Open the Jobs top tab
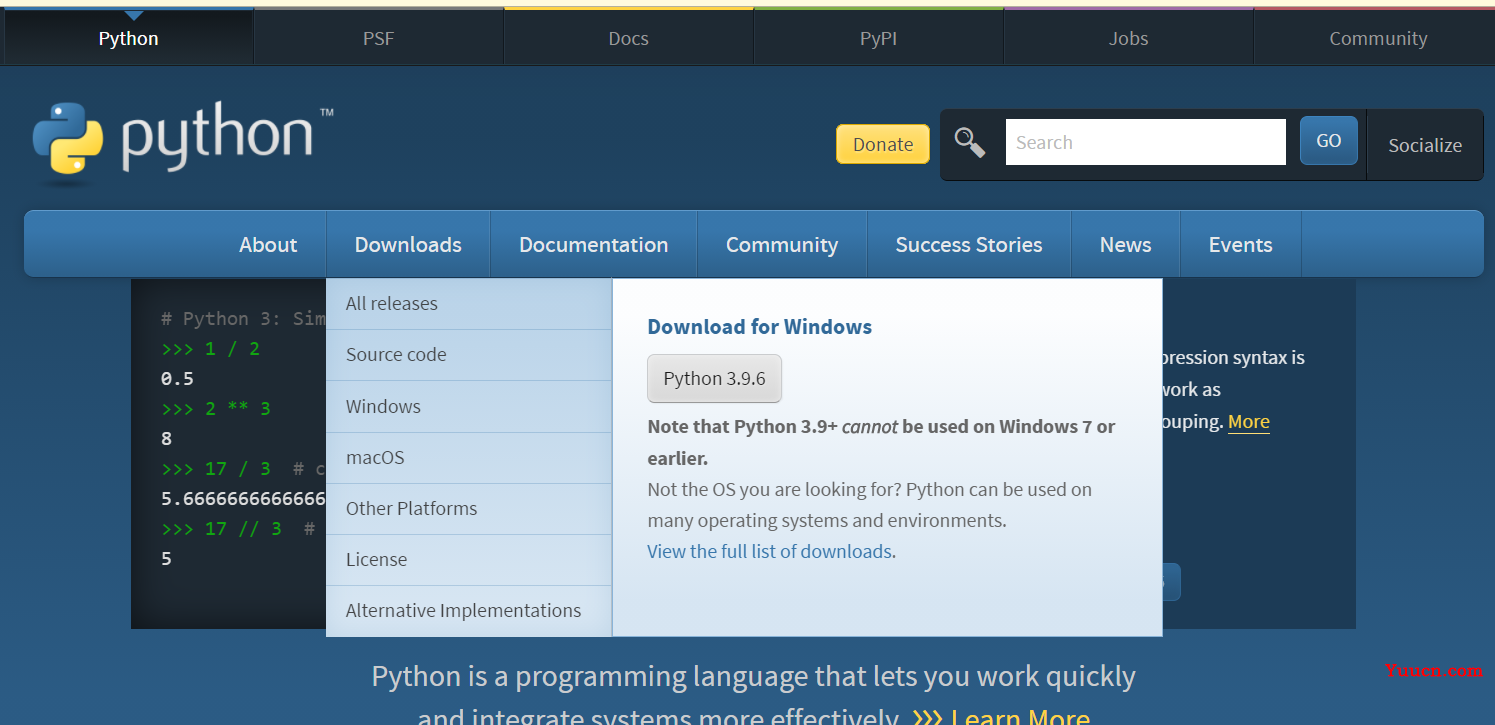Viewport: 1495px width, 725px height. tap(1129, 38)
